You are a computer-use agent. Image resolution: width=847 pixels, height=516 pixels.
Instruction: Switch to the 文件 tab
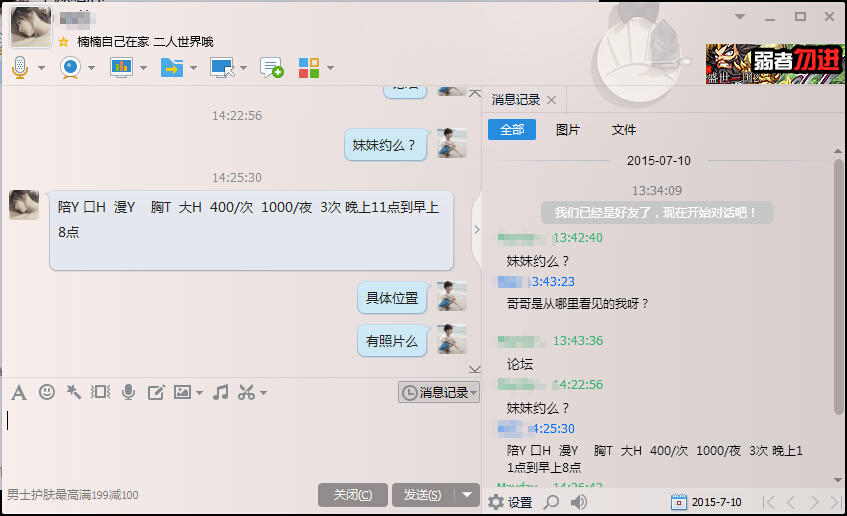[623, 130]
